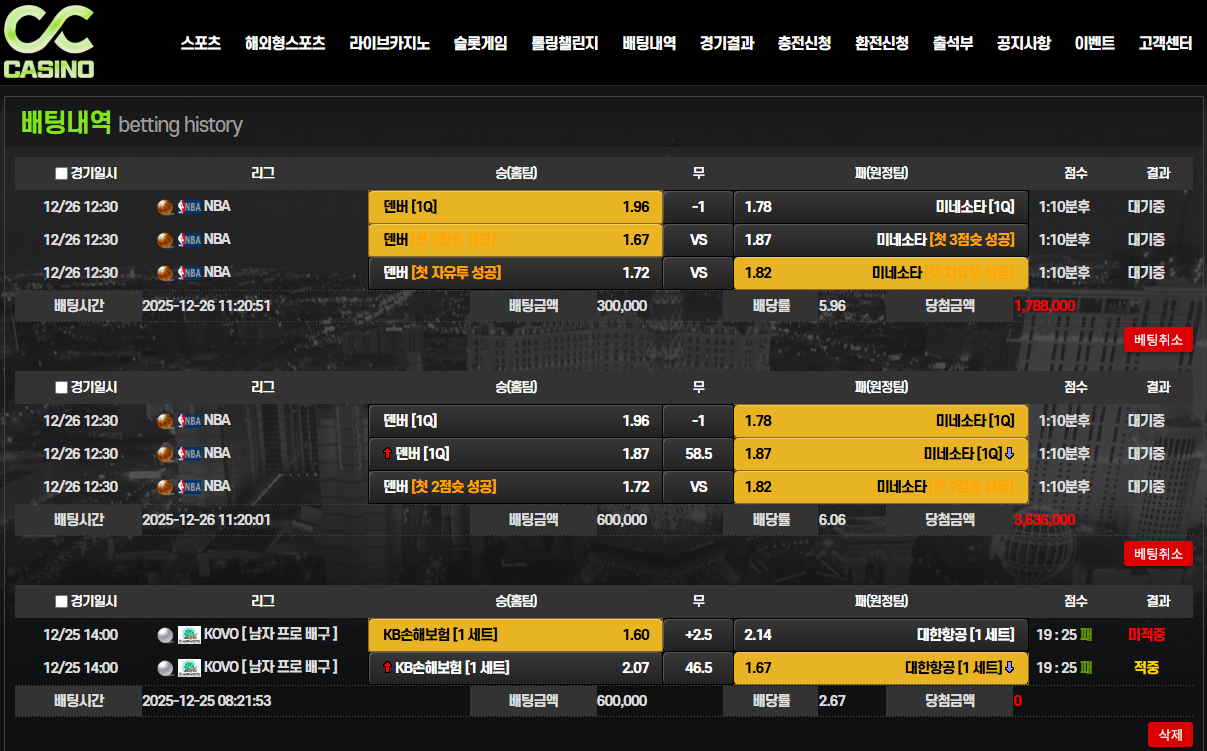1207x751 pixels.
Task: Click the red up arrow beside 덴버 [1Q] 1.87
Action: tap(387, 454)
